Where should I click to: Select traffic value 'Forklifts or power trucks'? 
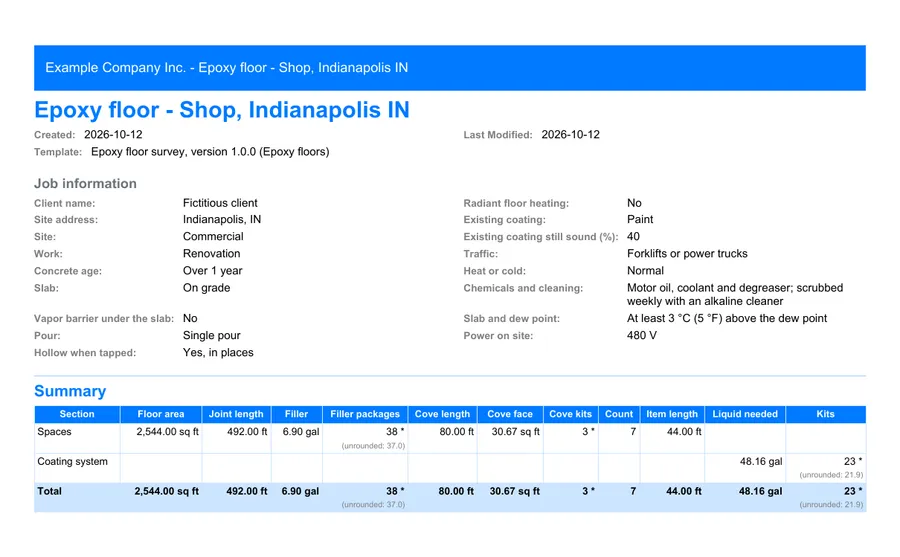click(x=687, y=254)
